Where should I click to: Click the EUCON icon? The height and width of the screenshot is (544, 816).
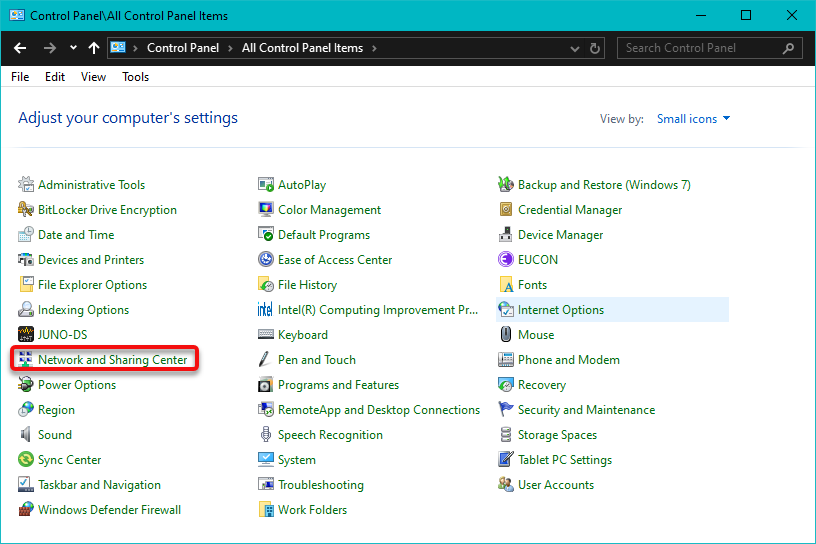[x=507, y=260]
